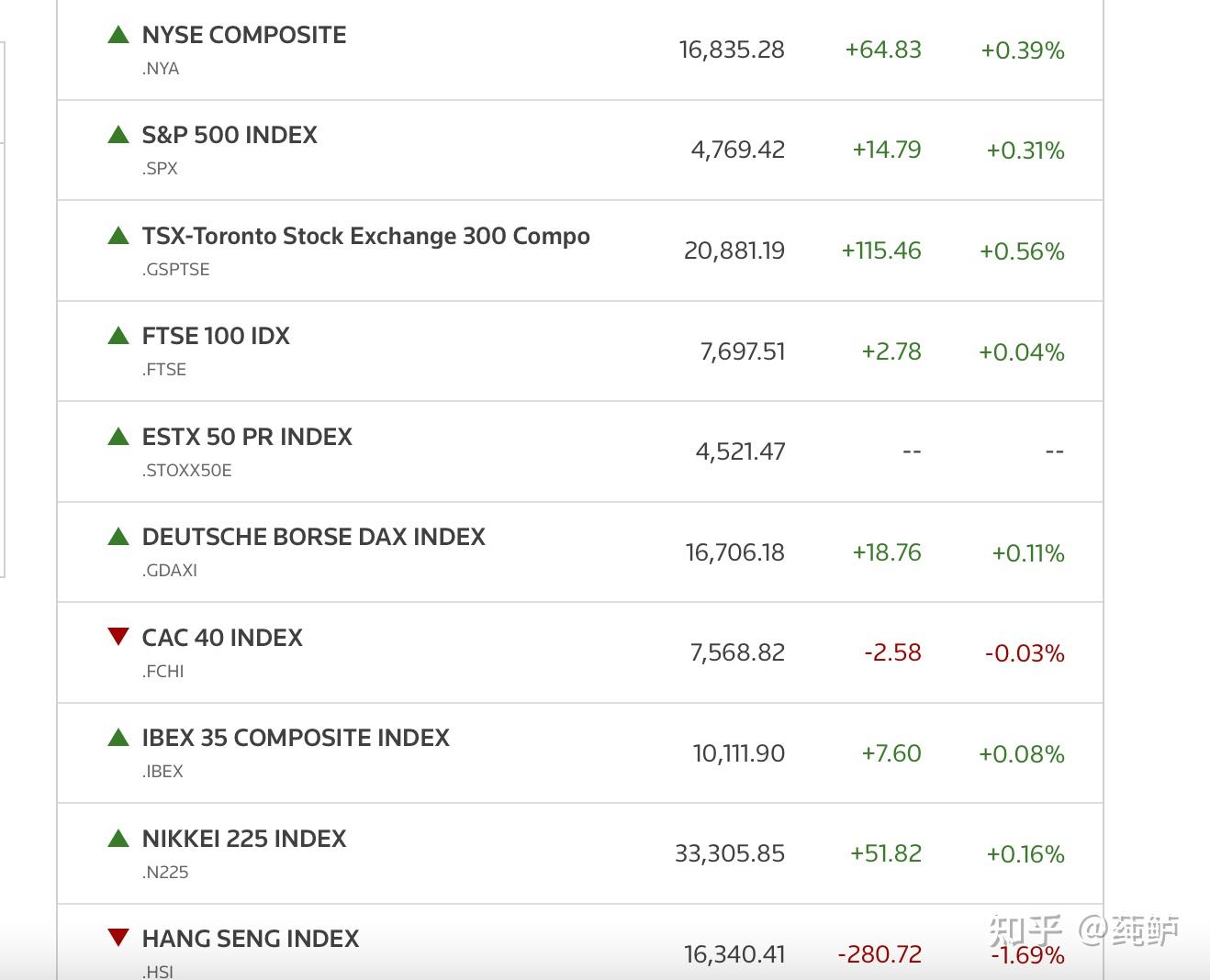The image size is (1210, 980).
Task: Select the DEUTSCHE BORSE DAX INDEX name
Action: 313,537
